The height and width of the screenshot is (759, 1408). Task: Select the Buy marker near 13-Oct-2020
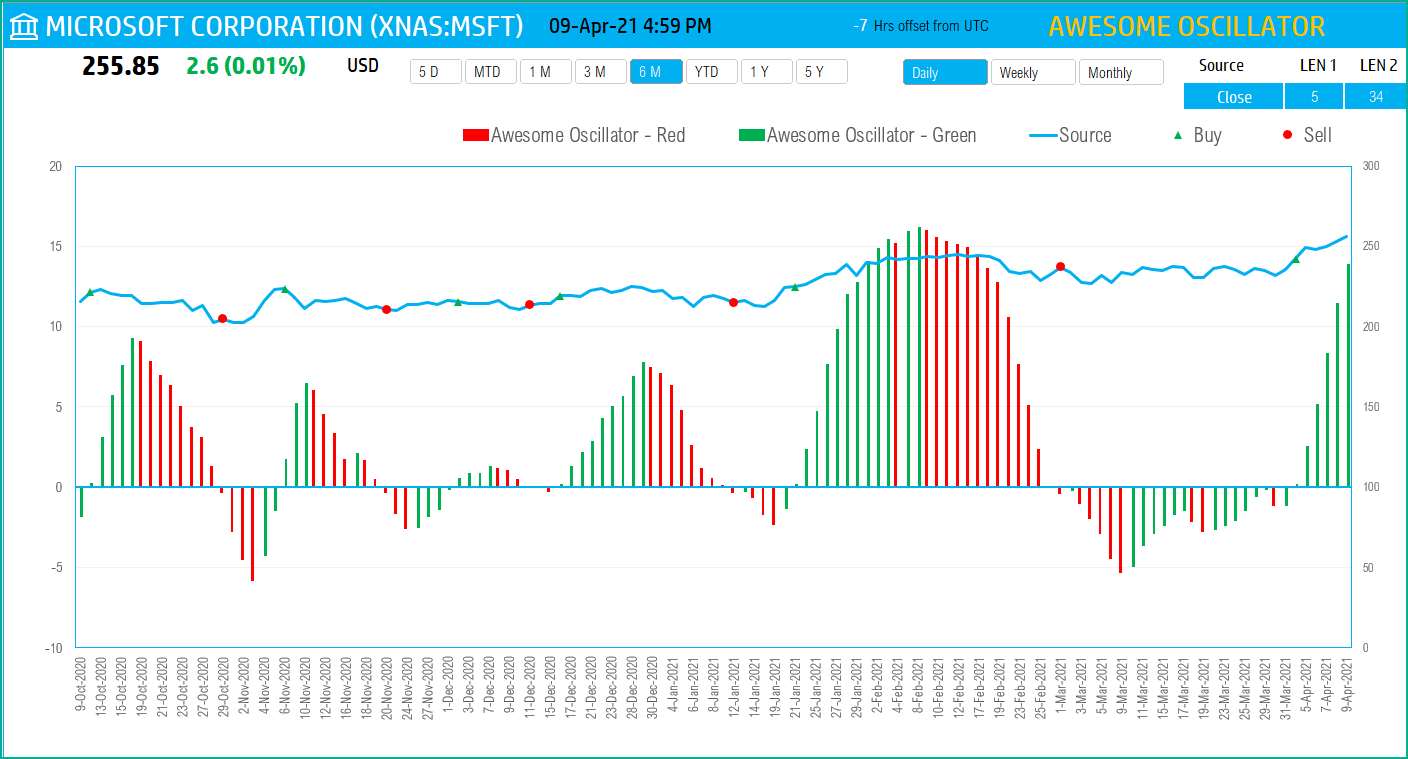click(x=90, y=292)
